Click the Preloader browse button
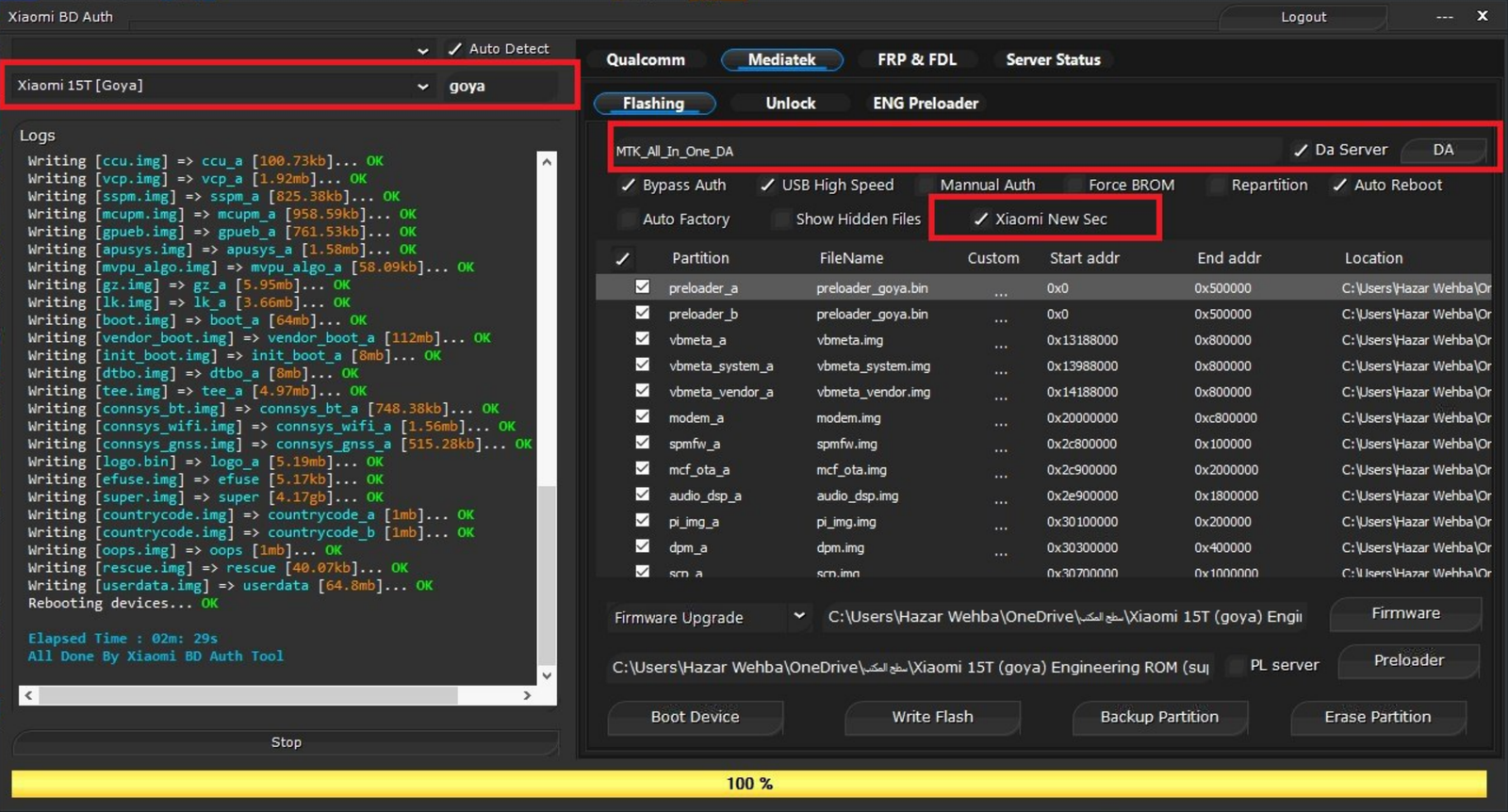Image resolution: width=1508 pixels, height=812 pixels. coord(1408,660)
